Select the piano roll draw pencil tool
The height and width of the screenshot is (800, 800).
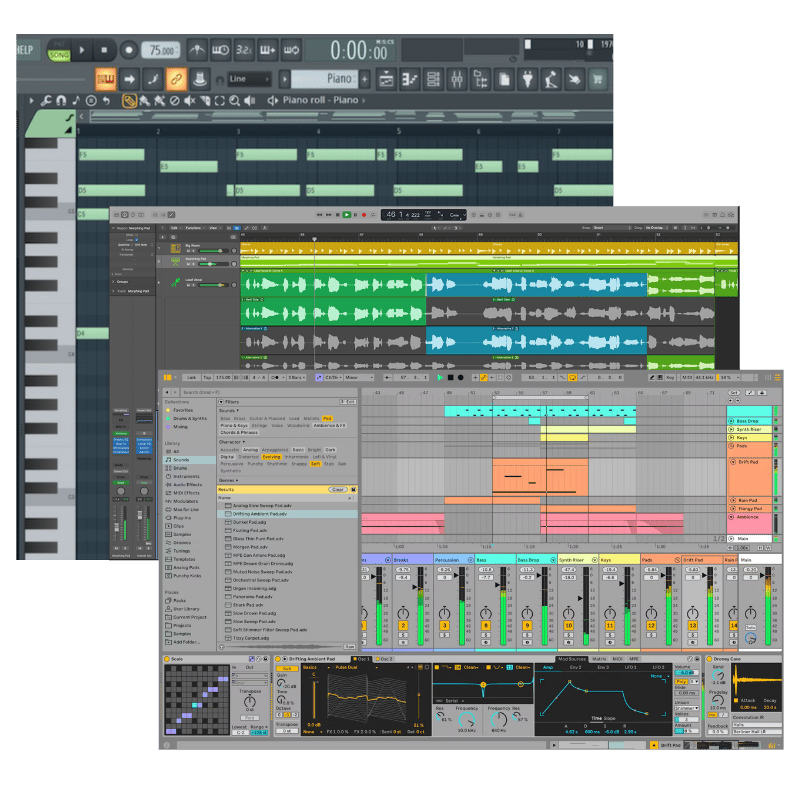[129, 101]
